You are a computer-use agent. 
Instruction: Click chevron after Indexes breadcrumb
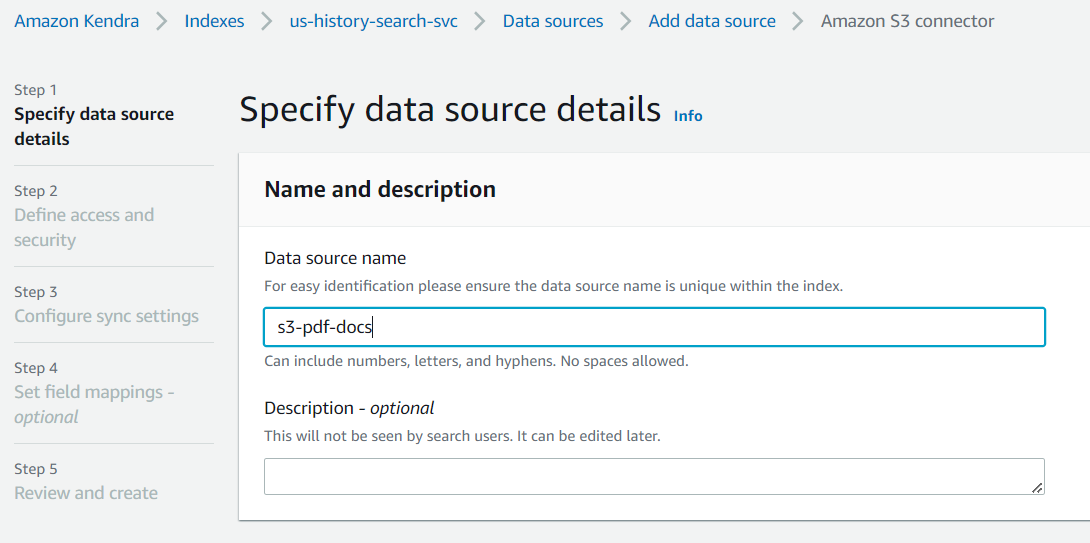[267, 22]
